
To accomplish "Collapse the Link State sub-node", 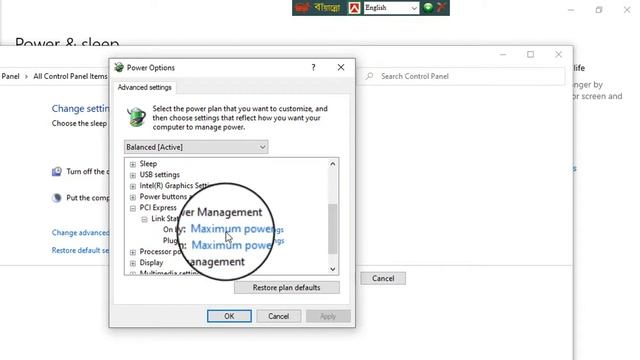I will [x=144, y=219].
